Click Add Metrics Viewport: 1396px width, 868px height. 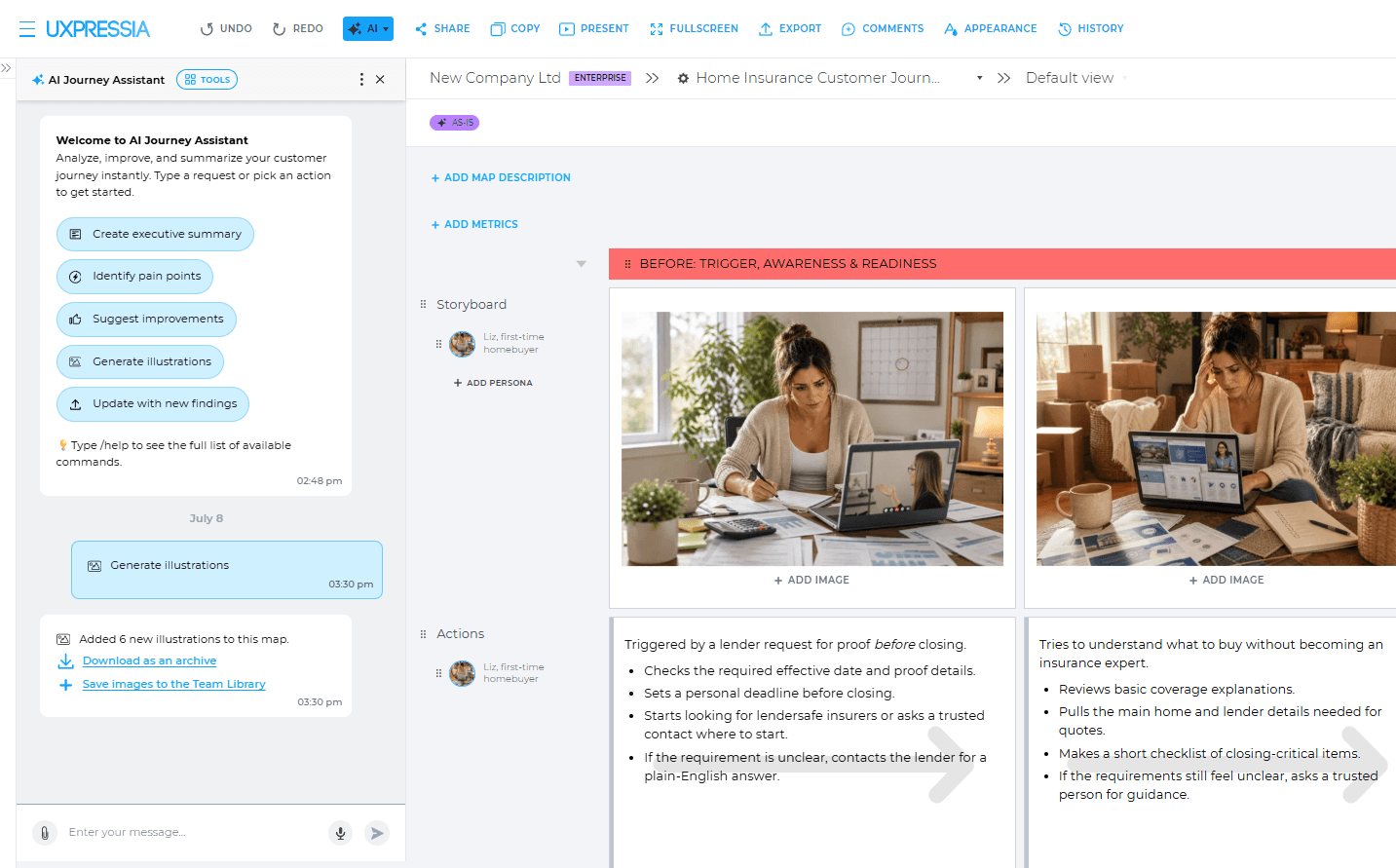(474, 224)
